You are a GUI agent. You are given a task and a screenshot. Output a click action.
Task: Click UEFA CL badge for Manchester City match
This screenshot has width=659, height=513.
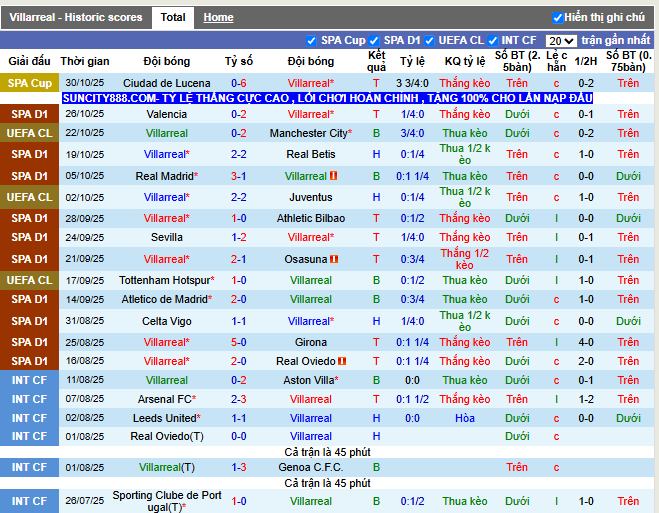point(29,133)
